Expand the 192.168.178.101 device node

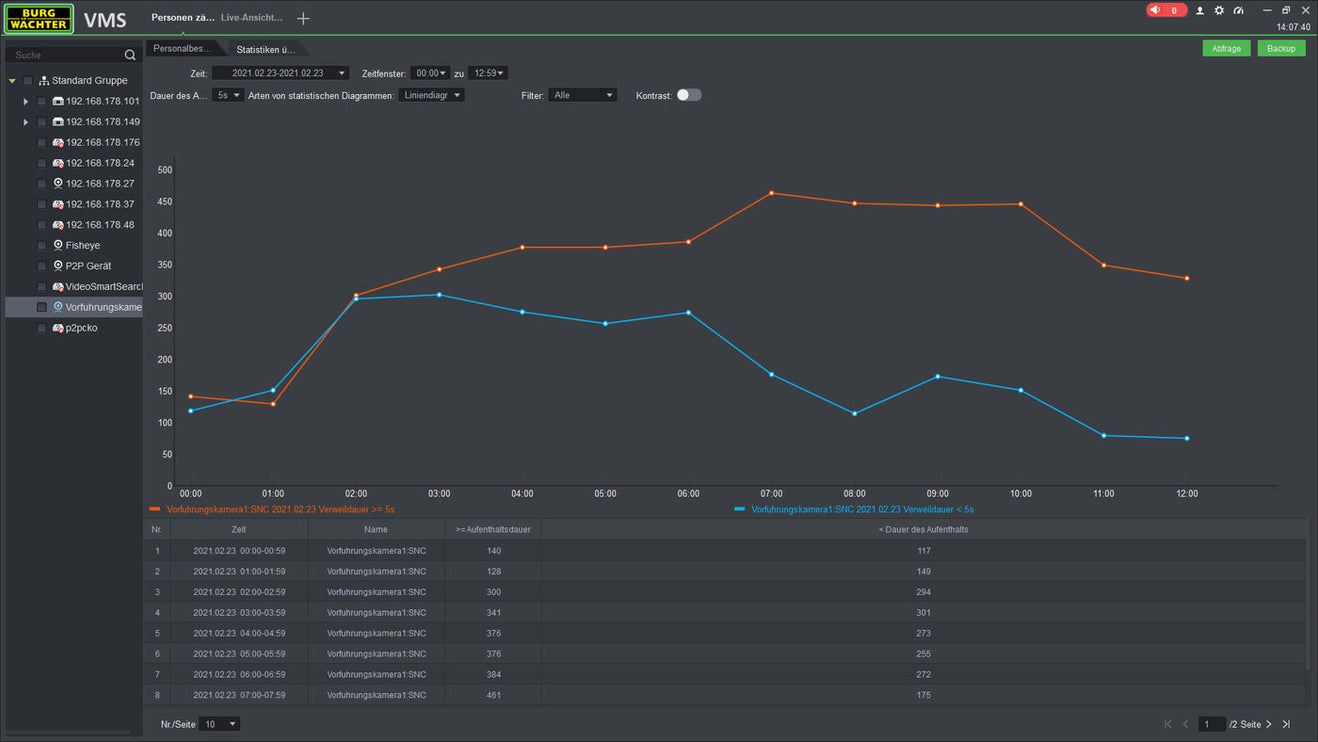(x=26, y=101)
